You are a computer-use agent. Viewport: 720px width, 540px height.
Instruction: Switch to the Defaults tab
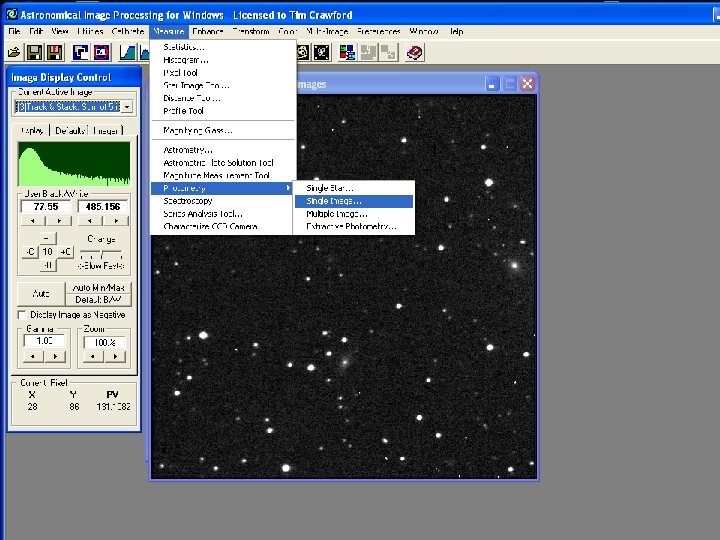pos(70,130)
